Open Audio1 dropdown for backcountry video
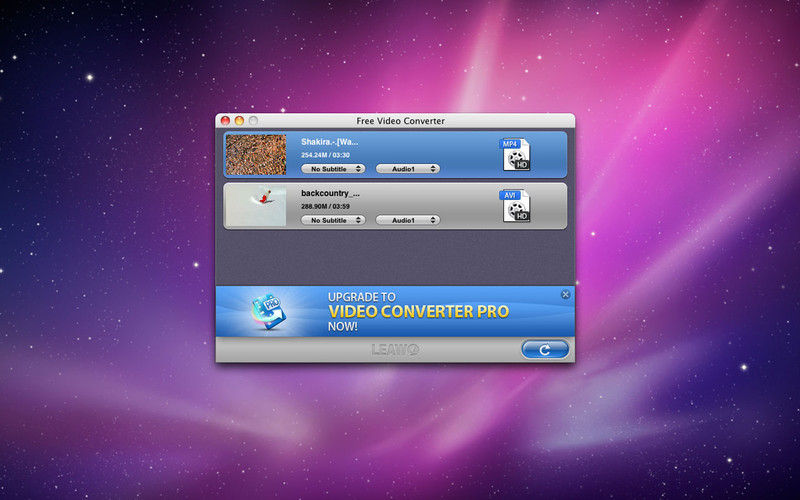This screenshot has height=500, width=800. [408, 220]
